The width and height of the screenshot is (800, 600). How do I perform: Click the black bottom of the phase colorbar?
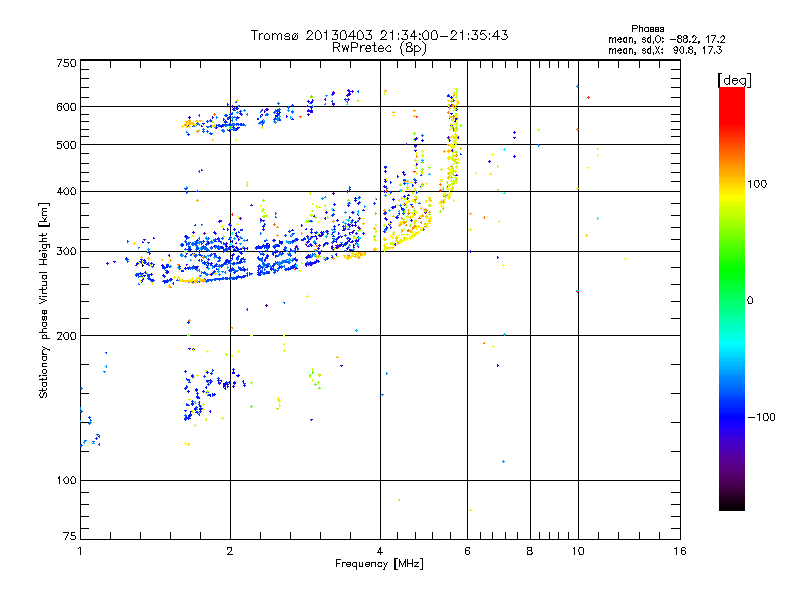(x=732, y=503)
